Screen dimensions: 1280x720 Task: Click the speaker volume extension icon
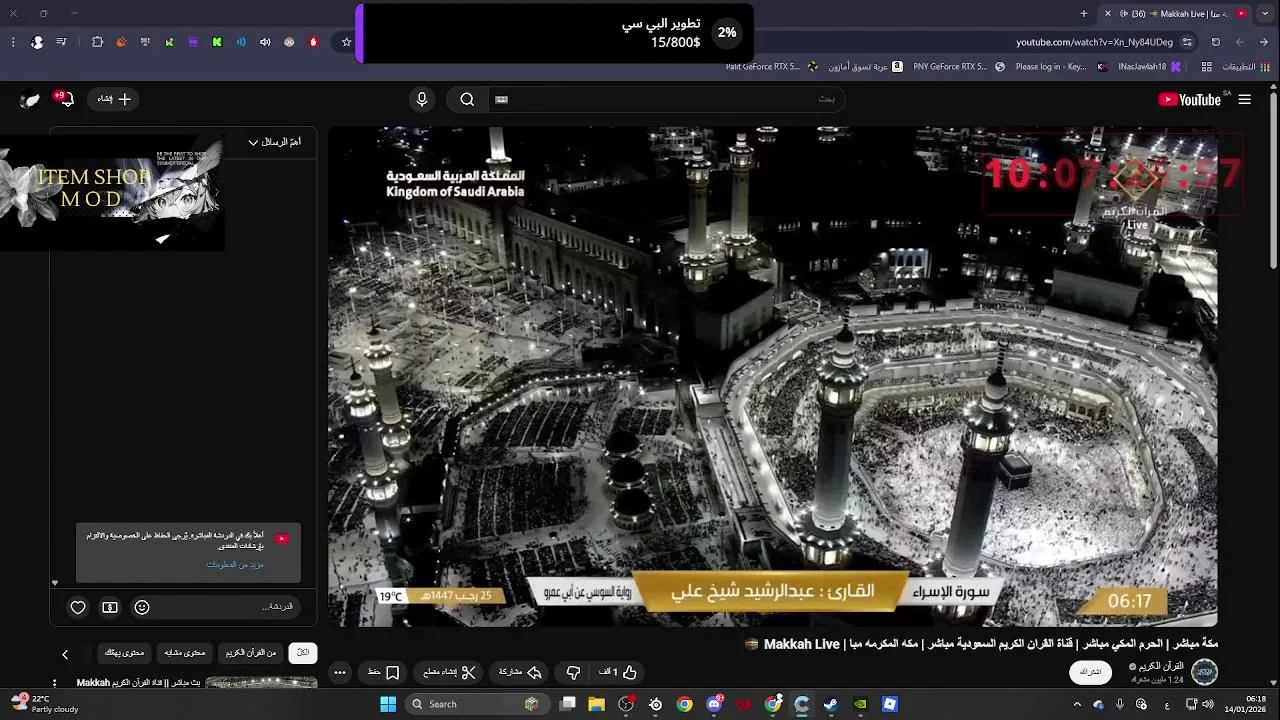click(265, 42)
